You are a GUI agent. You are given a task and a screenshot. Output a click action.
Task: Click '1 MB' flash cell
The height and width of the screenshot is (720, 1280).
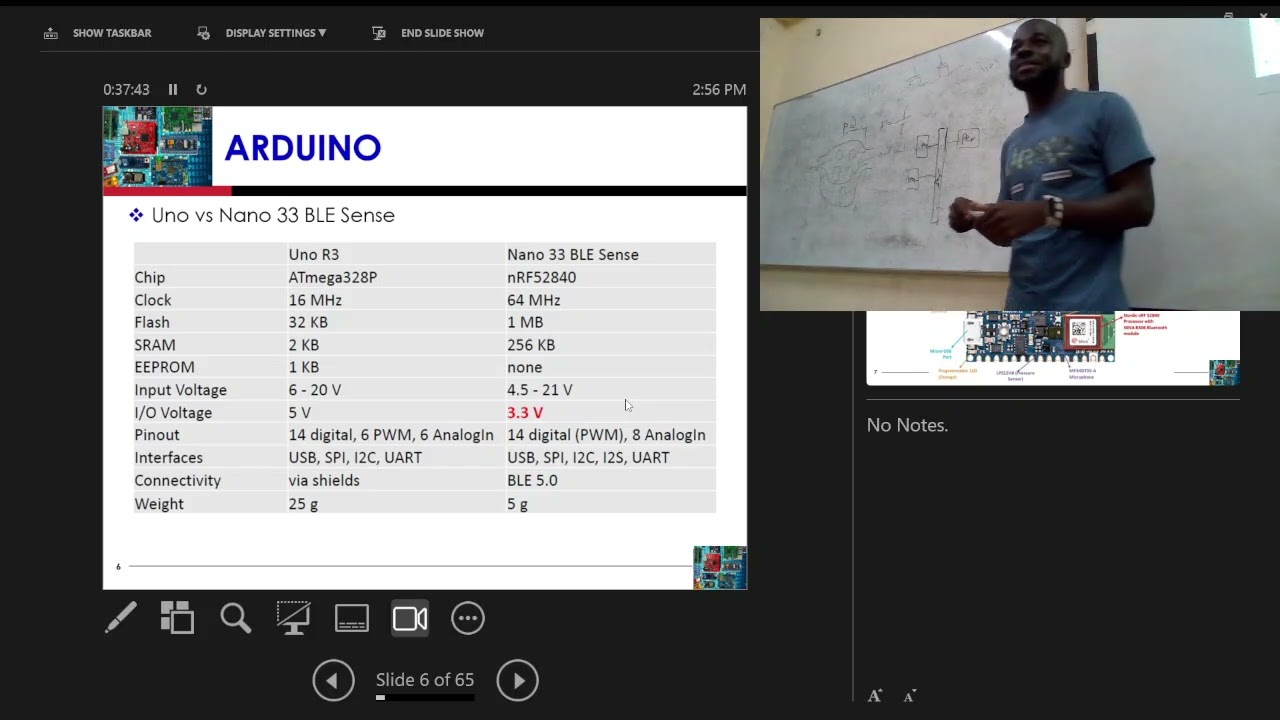[x=525, y=322]
